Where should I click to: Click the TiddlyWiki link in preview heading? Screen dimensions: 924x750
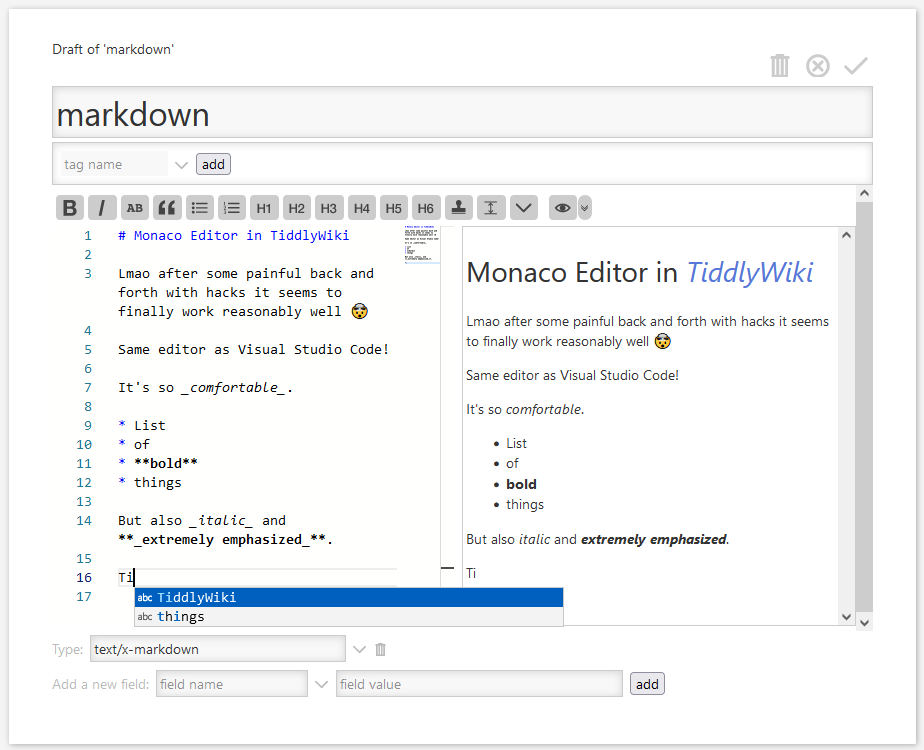pyautogui.click(x=750, y=273)
